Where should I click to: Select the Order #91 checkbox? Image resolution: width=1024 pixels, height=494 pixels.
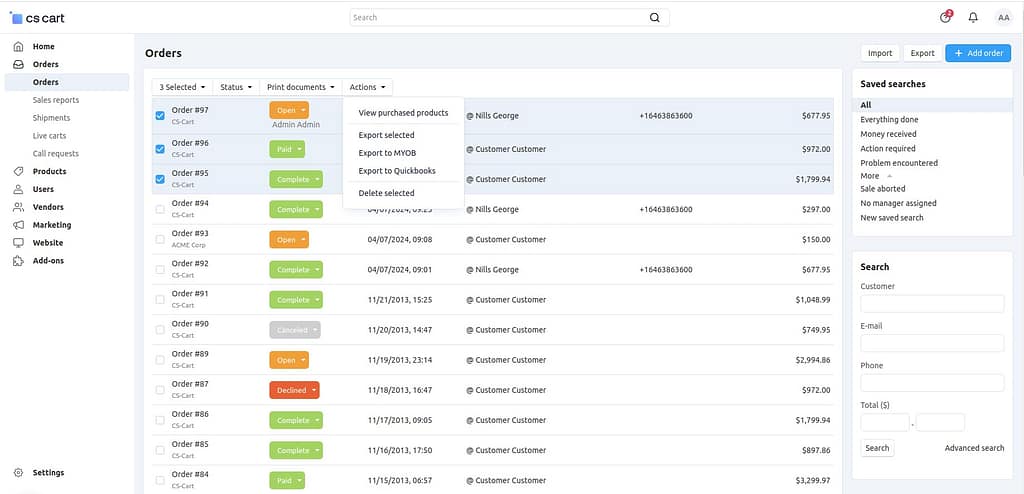coord(160,299)
